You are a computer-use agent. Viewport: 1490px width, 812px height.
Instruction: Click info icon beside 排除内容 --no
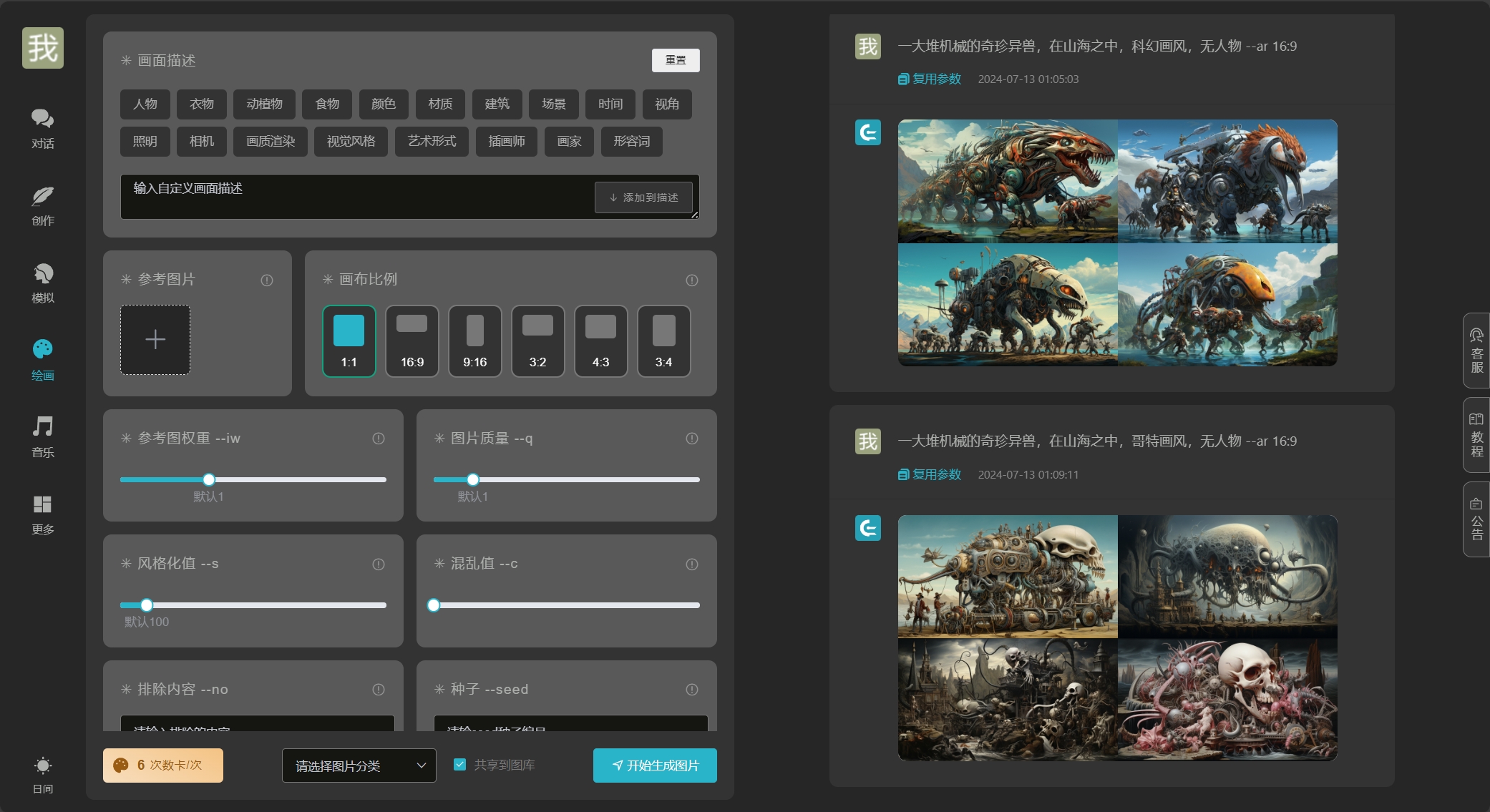coord(379,690)
